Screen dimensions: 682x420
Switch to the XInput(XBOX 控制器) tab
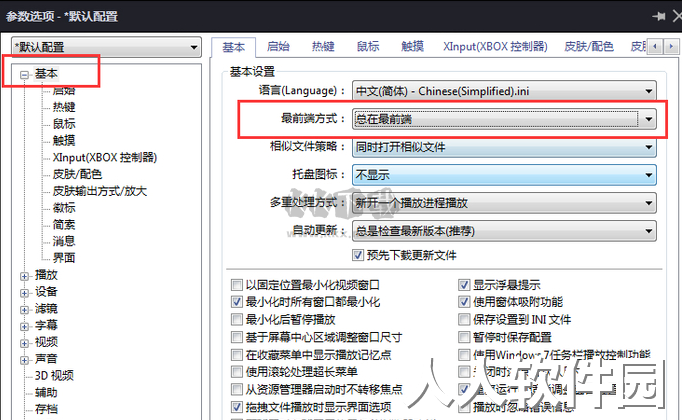[x=495, y=46]
